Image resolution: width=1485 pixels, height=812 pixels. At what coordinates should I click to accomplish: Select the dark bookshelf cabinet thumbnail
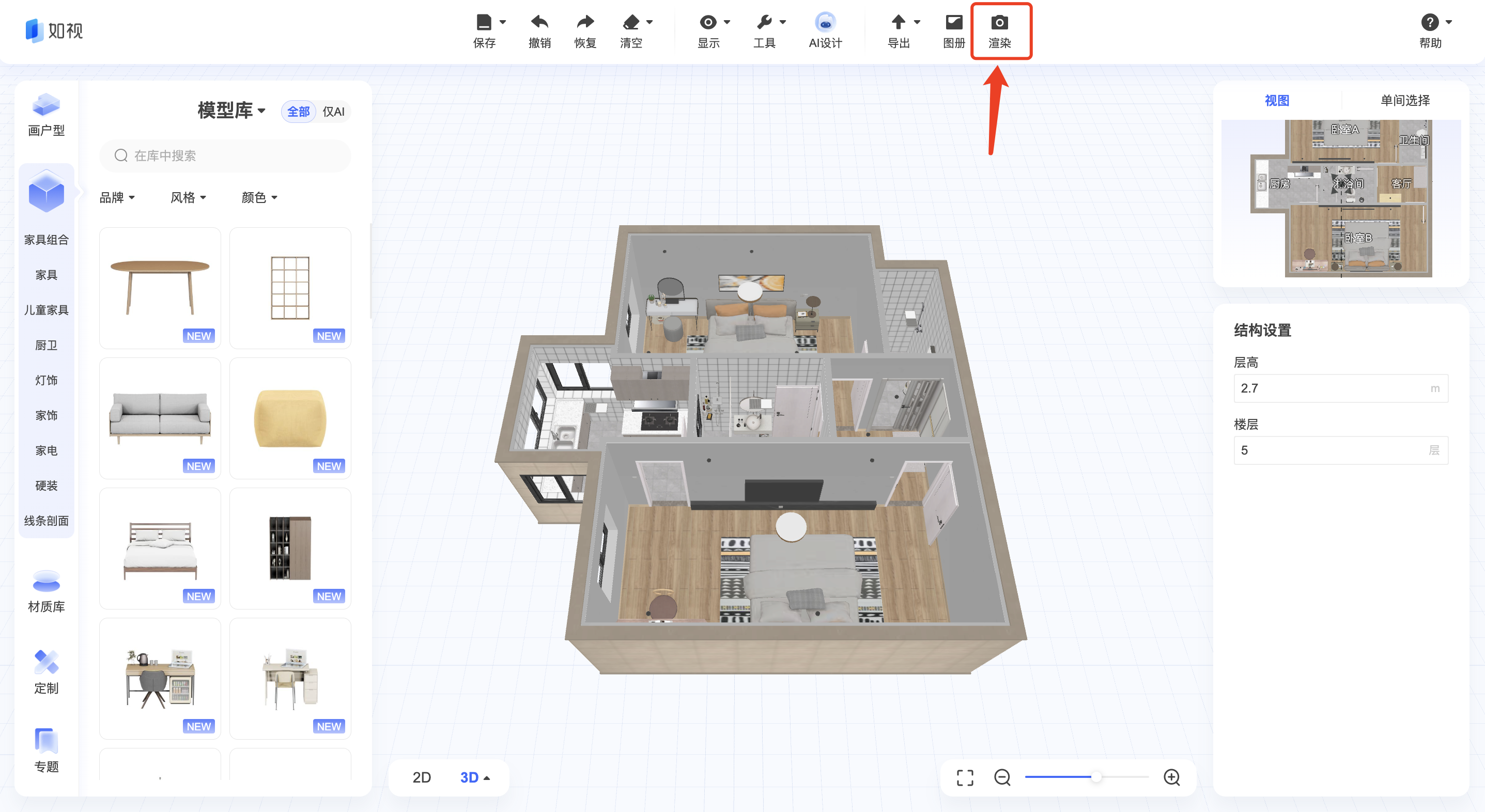(290, 548)
